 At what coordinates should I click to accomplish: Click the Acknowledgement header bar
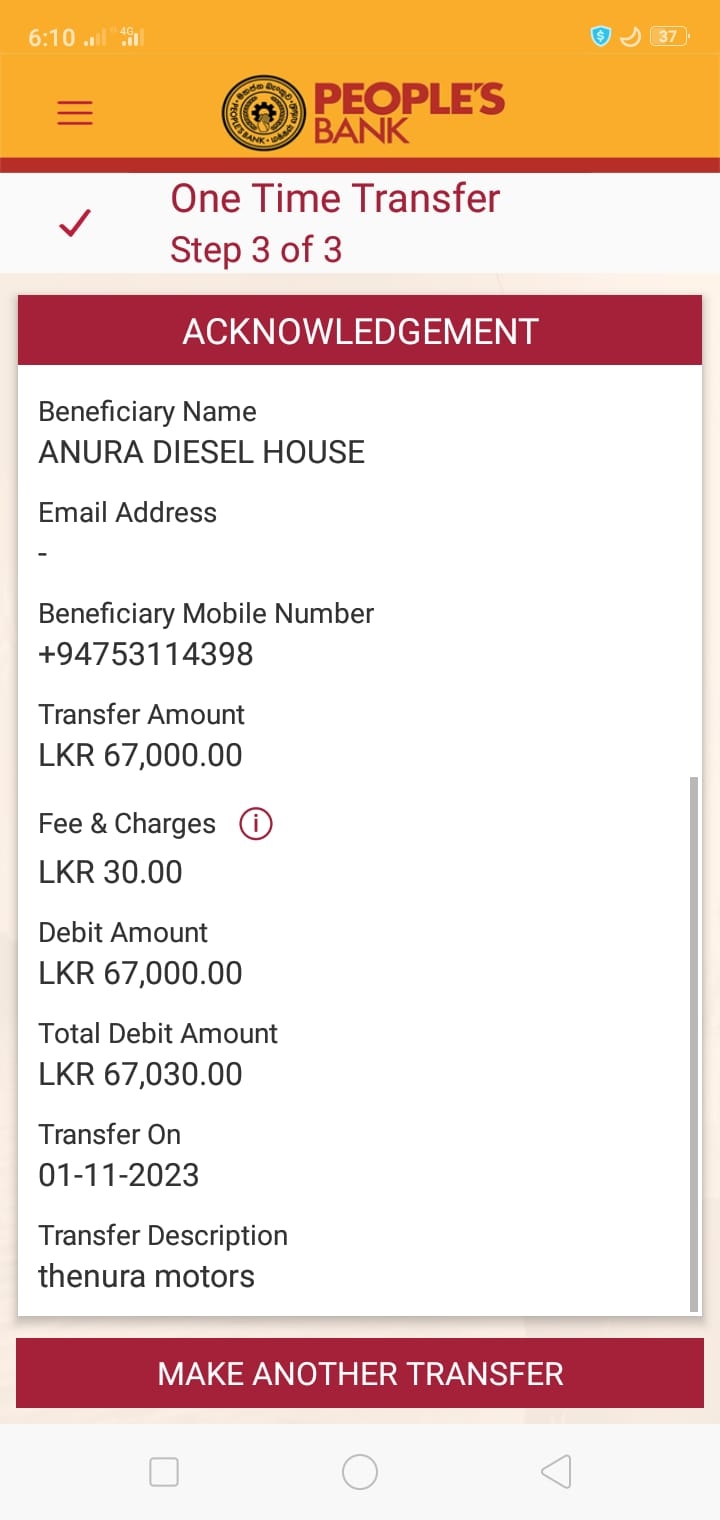pyautogui.click(x=360, y=332)
